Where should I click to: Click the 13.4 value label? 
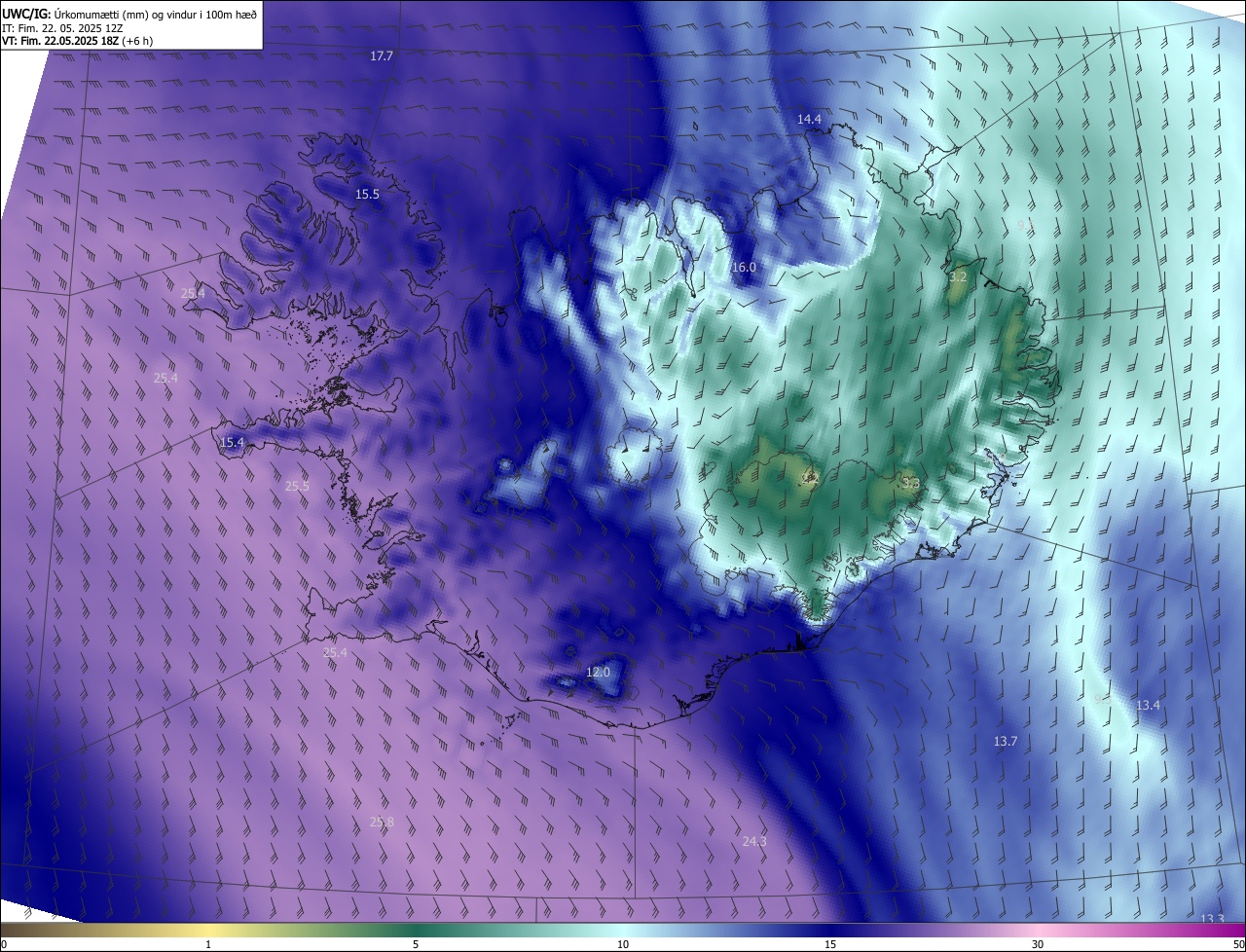point(1148,705)
